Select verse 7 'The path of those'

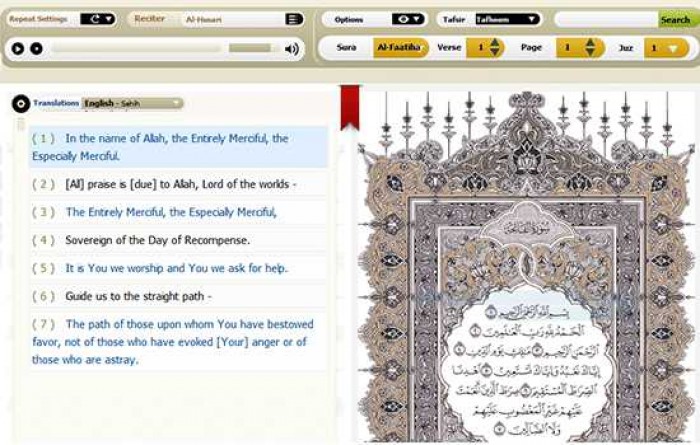tap(178, 342)
